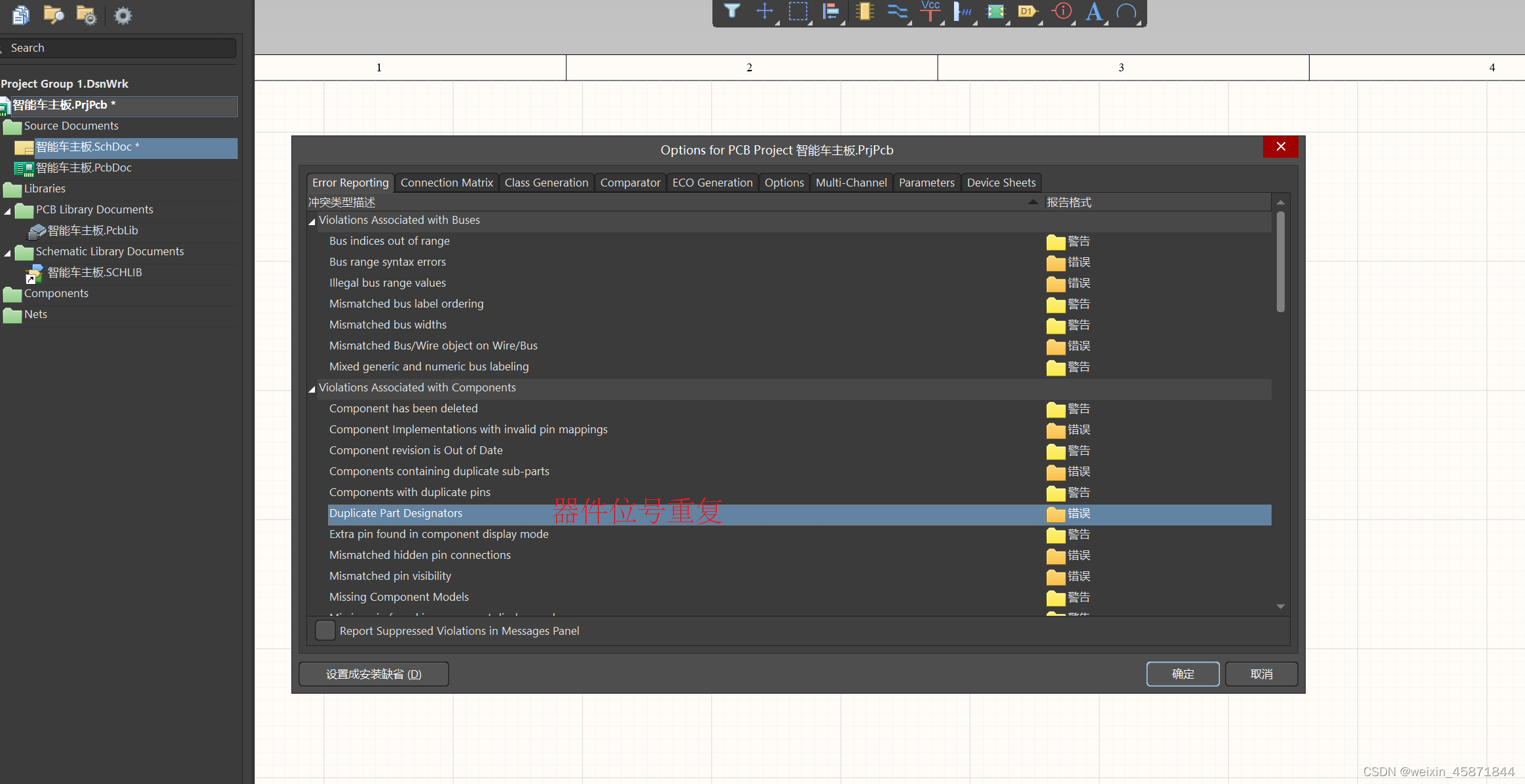
Task: Click the place wire tool icon
Action: pyautogui.click(x=897, y=11)
